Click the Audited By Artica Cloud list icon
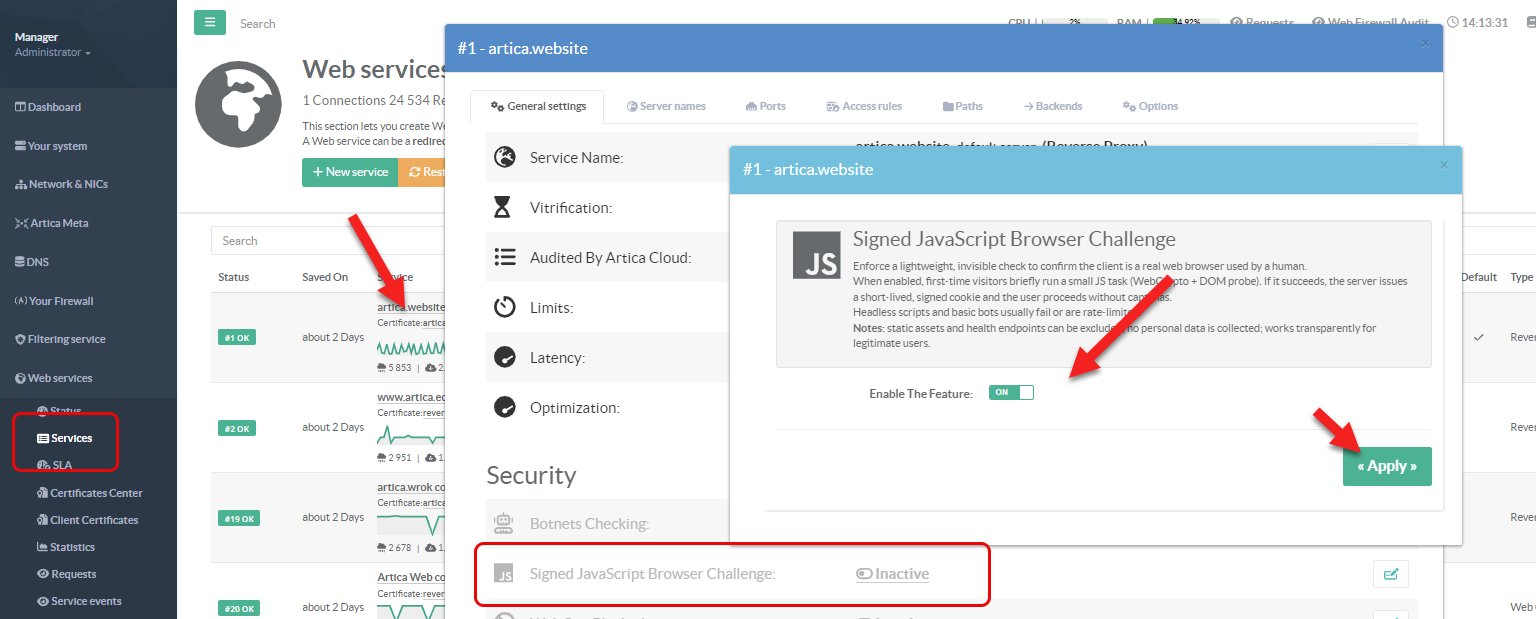This screenshot has width=1536, height=619. pyautogui.click(x=505, y=258)
